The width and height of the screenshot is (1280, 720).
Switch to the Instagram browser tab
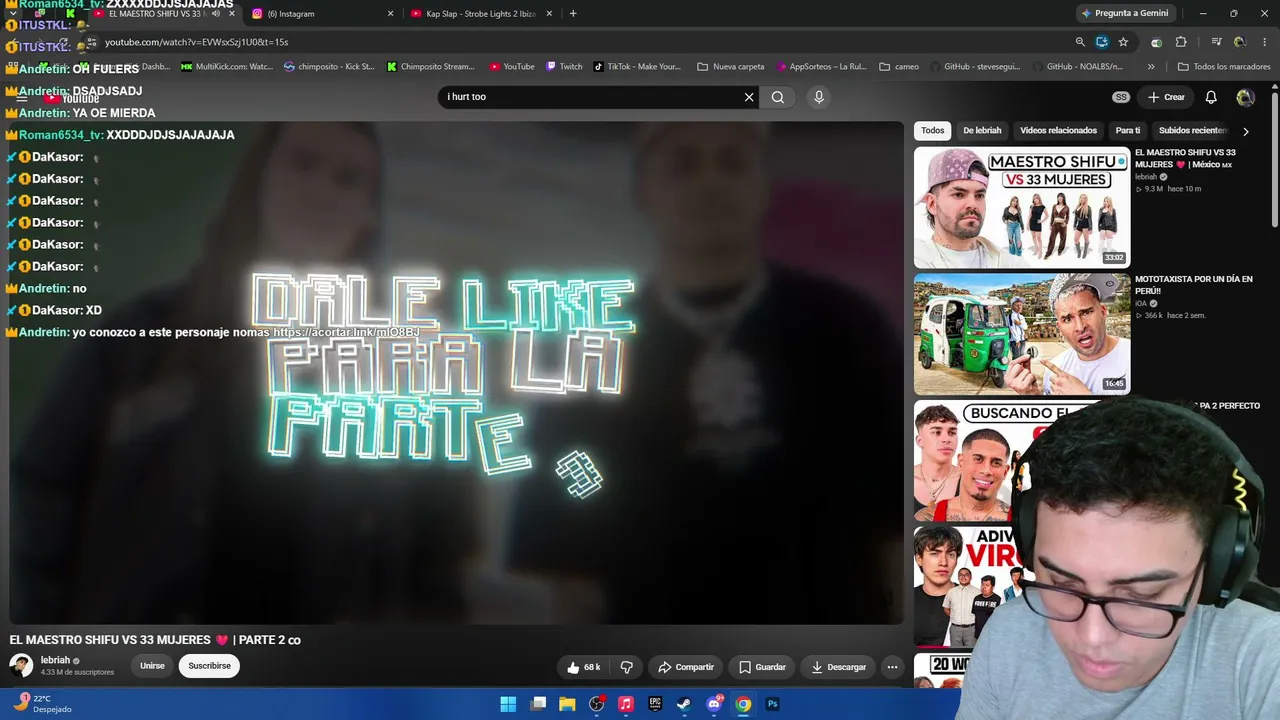coord(321,14)
